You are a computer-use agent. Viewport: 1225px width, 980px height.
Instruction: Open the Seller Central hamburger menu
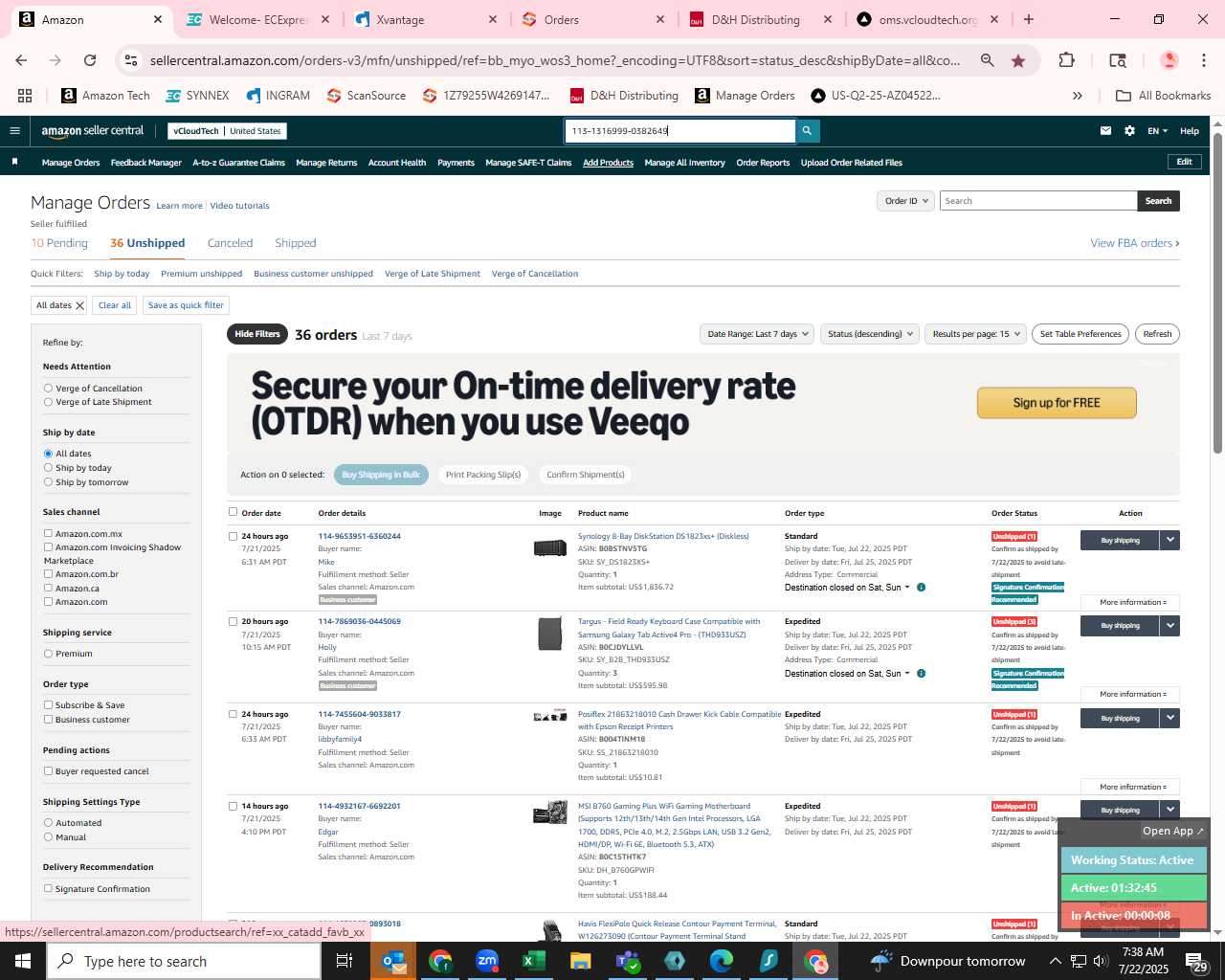coord(14,131)
